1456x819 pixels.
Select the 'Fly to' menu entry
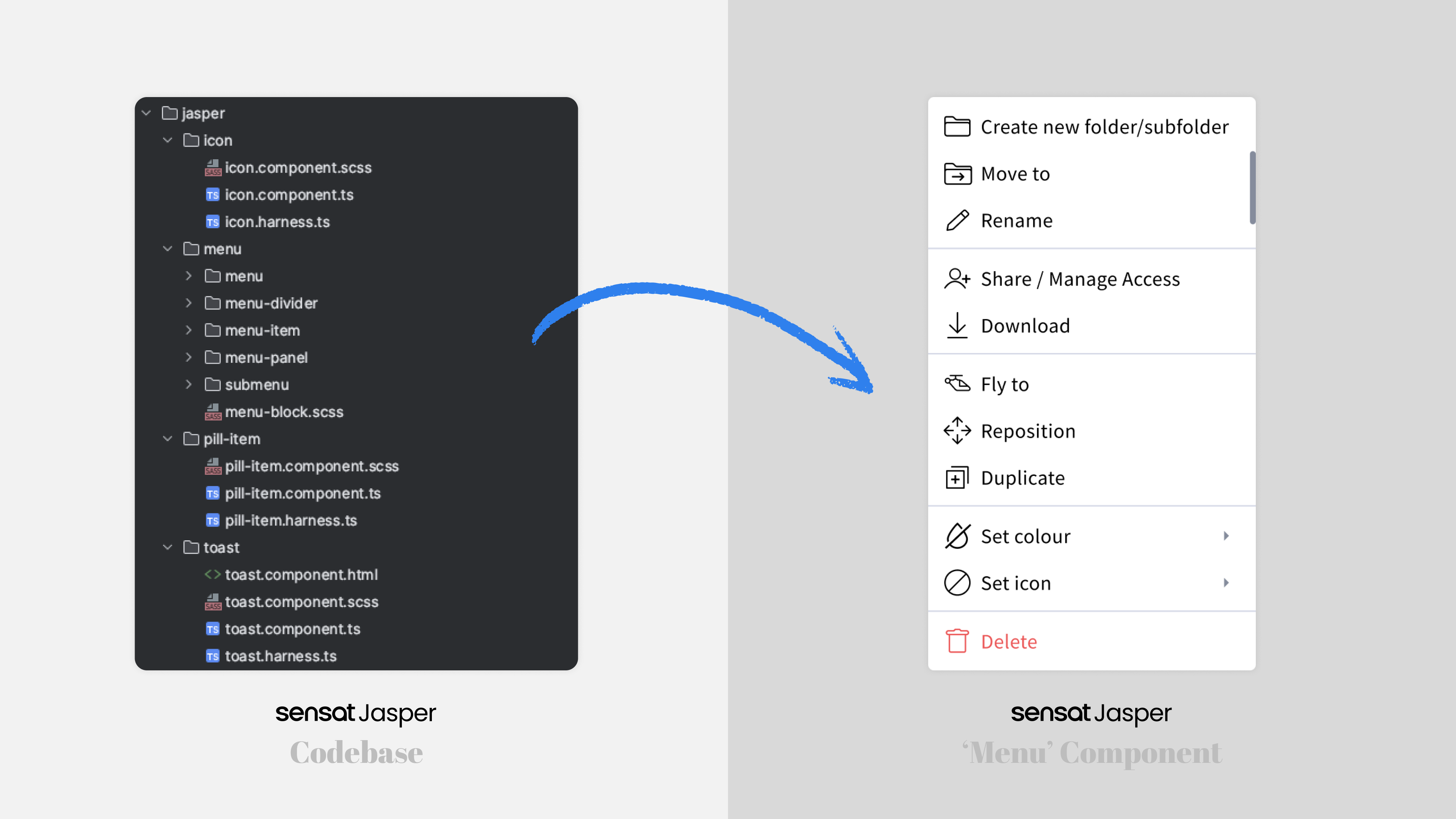pos(1092,384)
